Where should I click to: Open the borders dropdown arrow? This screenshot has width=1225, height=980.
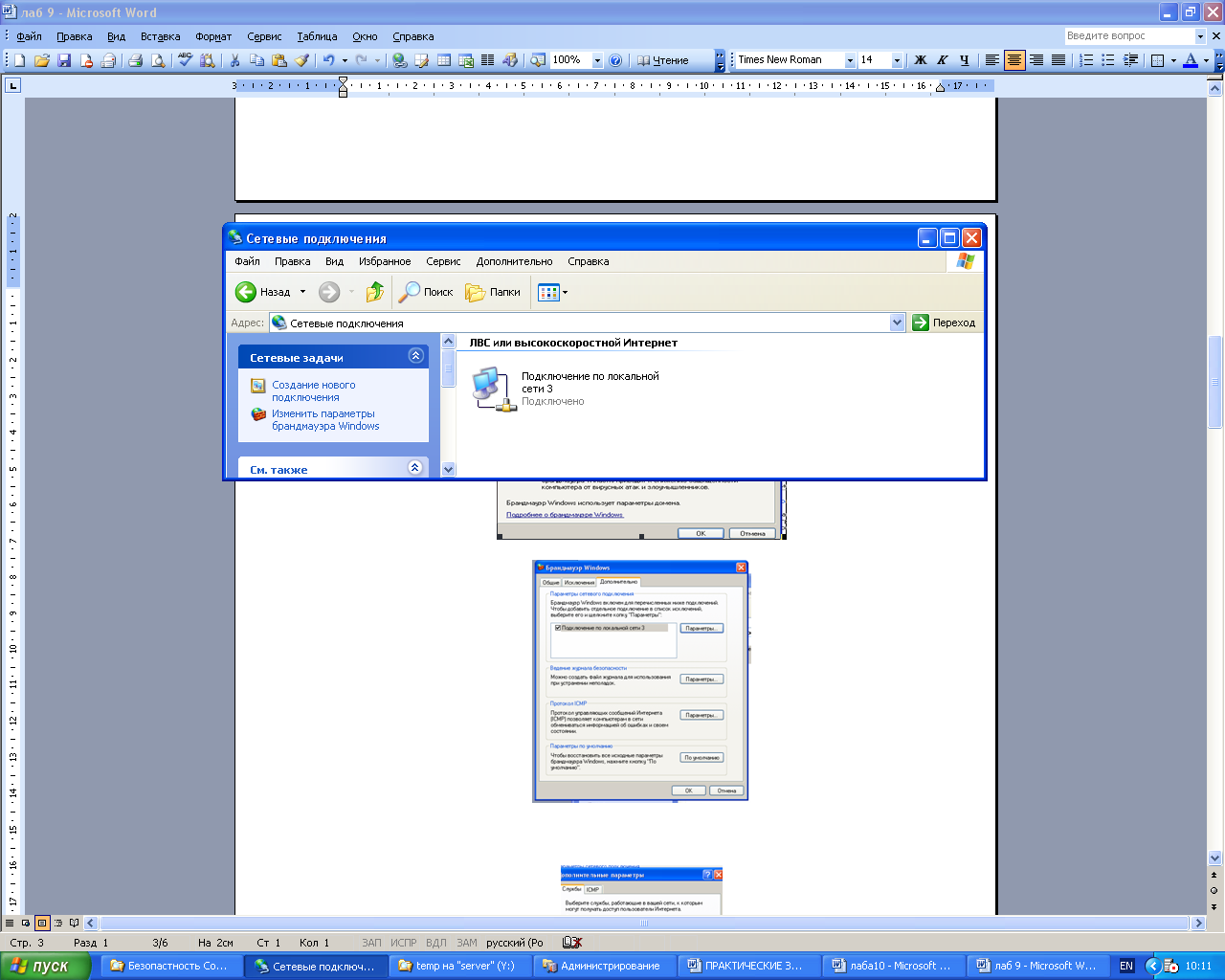click(x=1173, y=60)
